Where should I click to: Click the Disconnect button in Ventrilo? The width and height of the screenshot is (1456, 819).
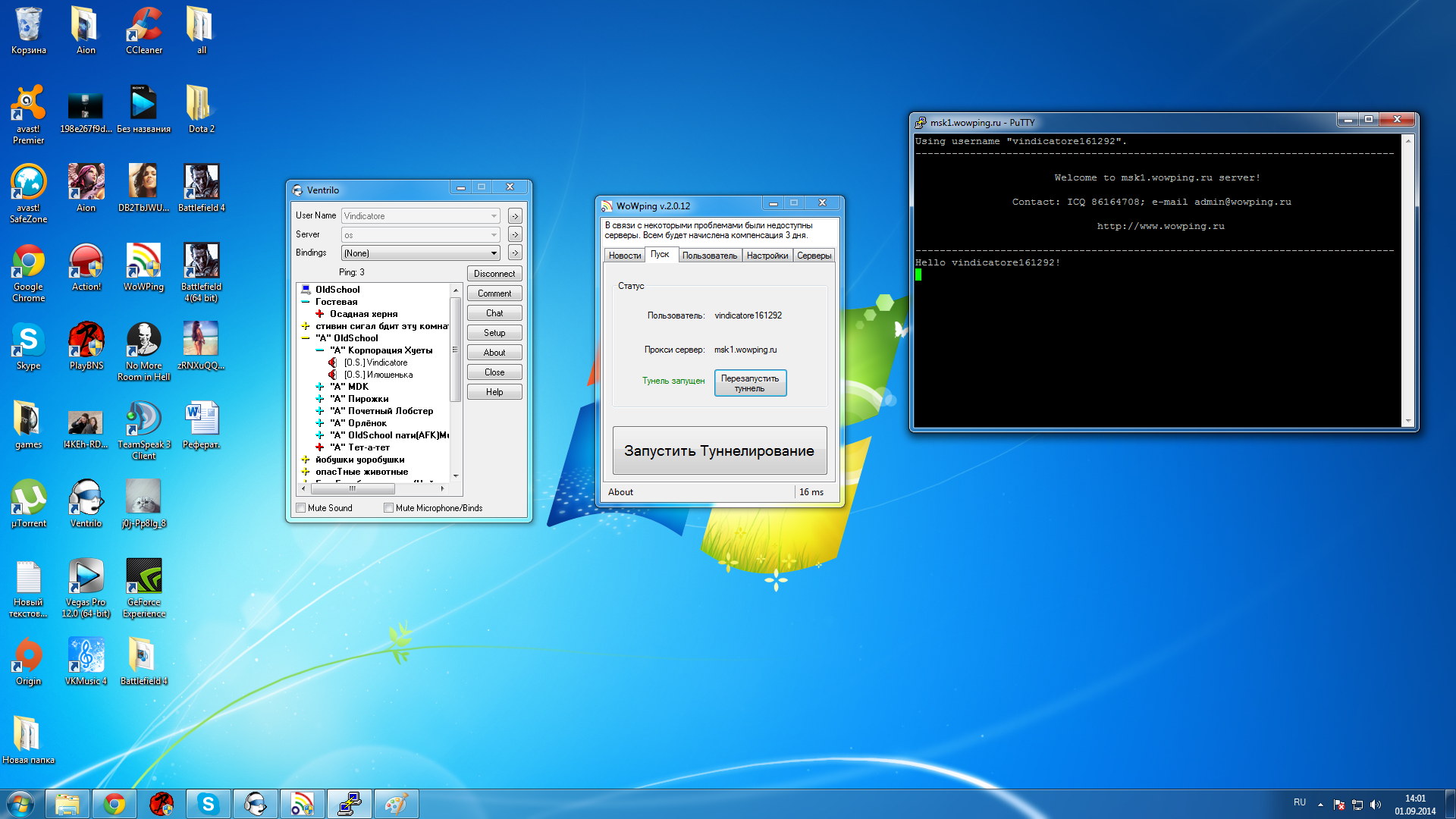click(494, 274)
